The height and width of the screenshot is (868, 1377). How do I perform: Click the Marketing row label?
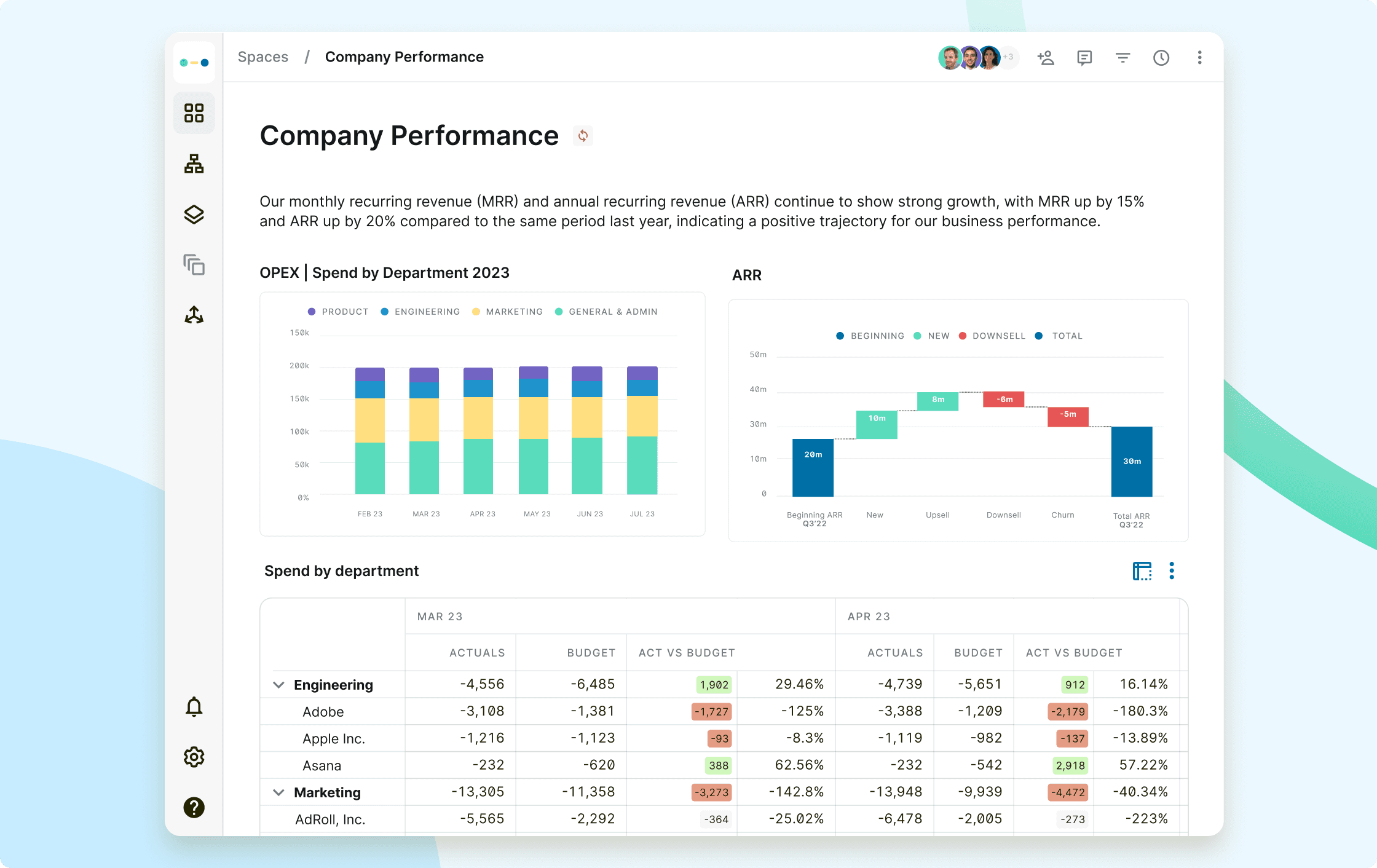327,792
